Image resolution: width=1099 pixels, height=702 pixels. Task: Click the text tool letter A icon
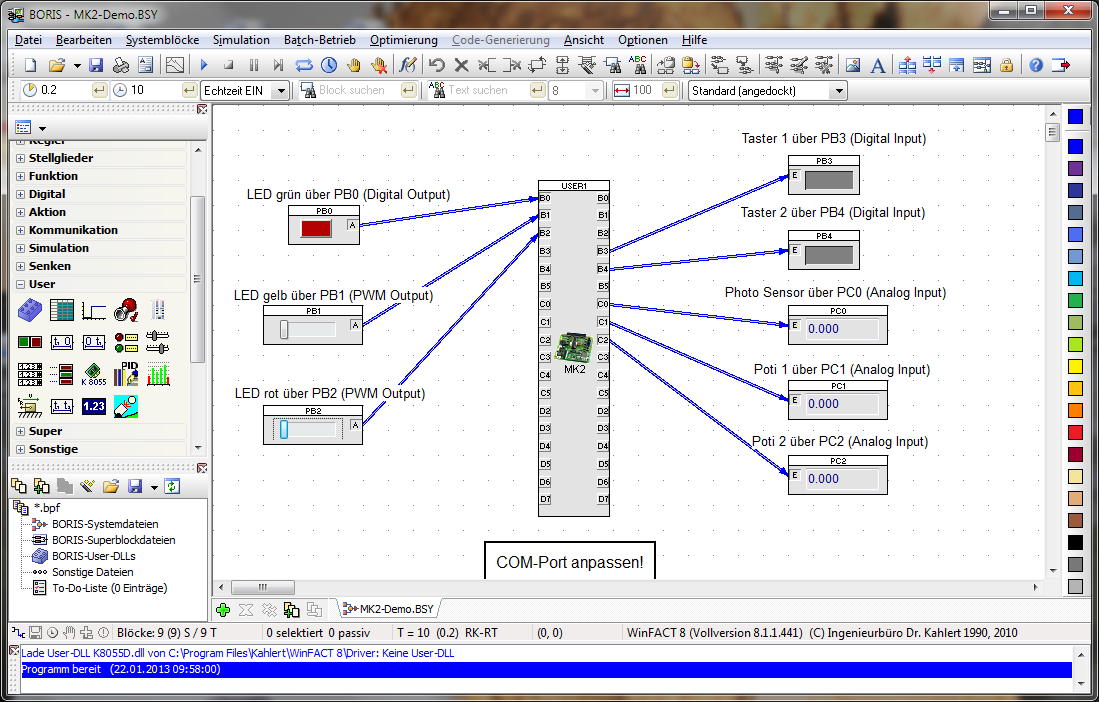point(878,66)
